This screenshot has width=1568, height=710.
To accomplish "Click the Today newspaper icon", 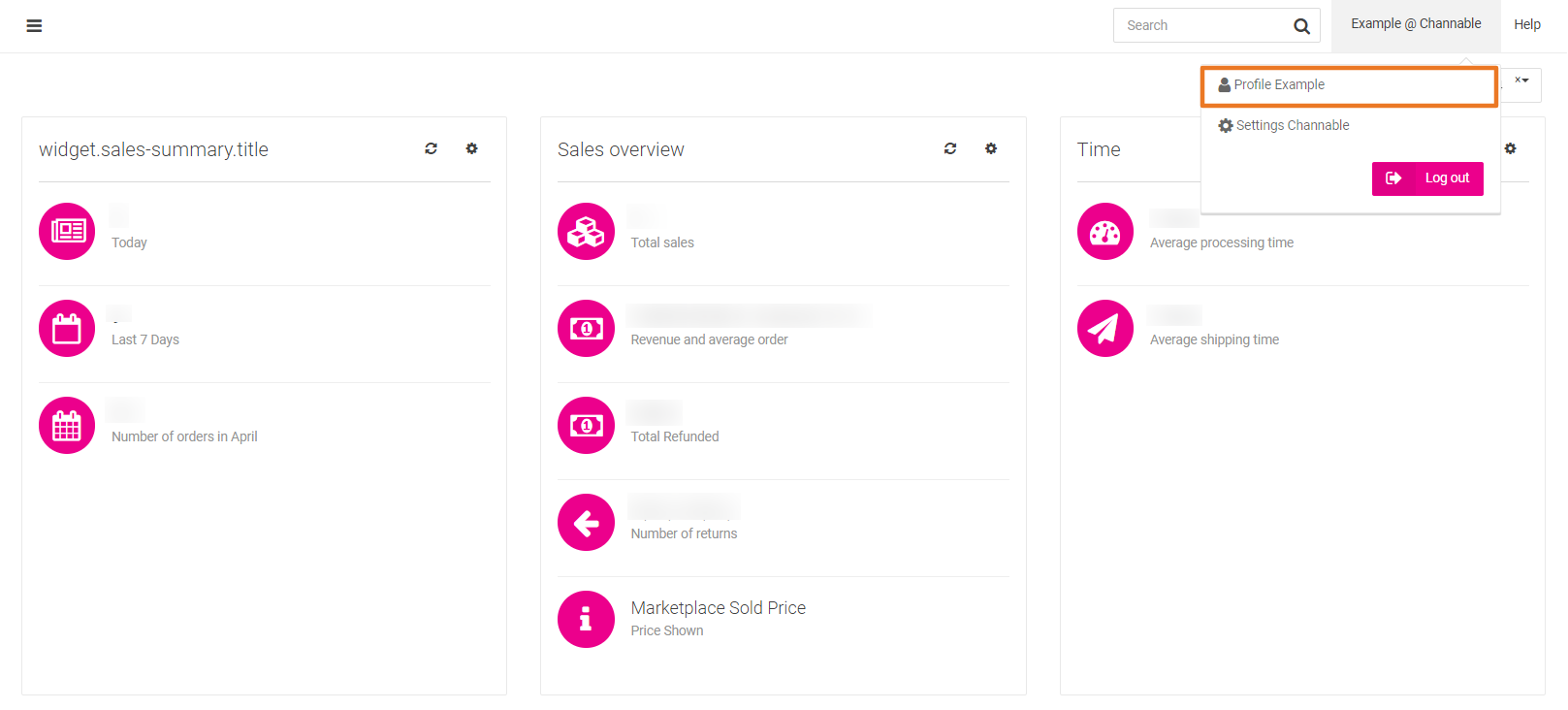I will (x=67, y=231).
